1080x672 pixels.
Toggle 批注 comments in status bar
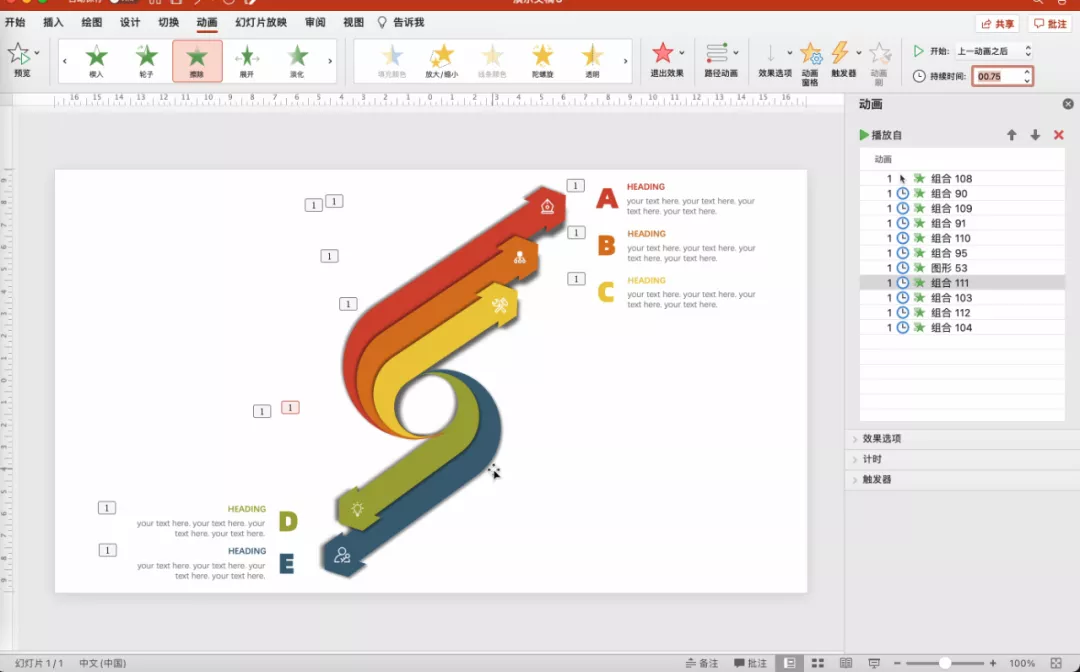(751, 663)
